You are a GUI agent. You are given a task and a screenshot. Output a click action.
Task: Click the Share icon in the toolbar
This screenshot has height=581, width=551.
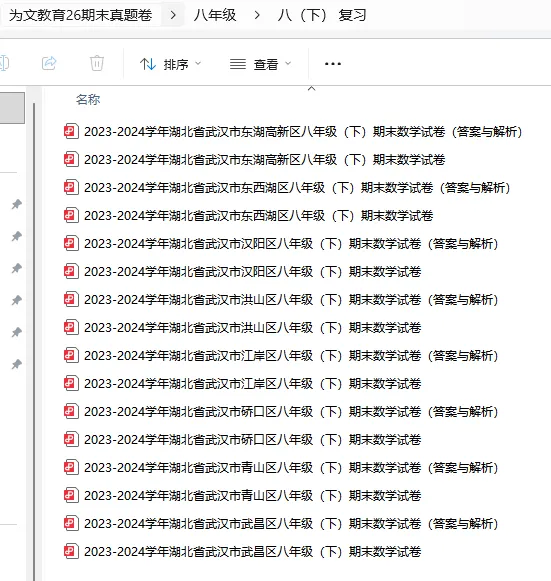49,63
